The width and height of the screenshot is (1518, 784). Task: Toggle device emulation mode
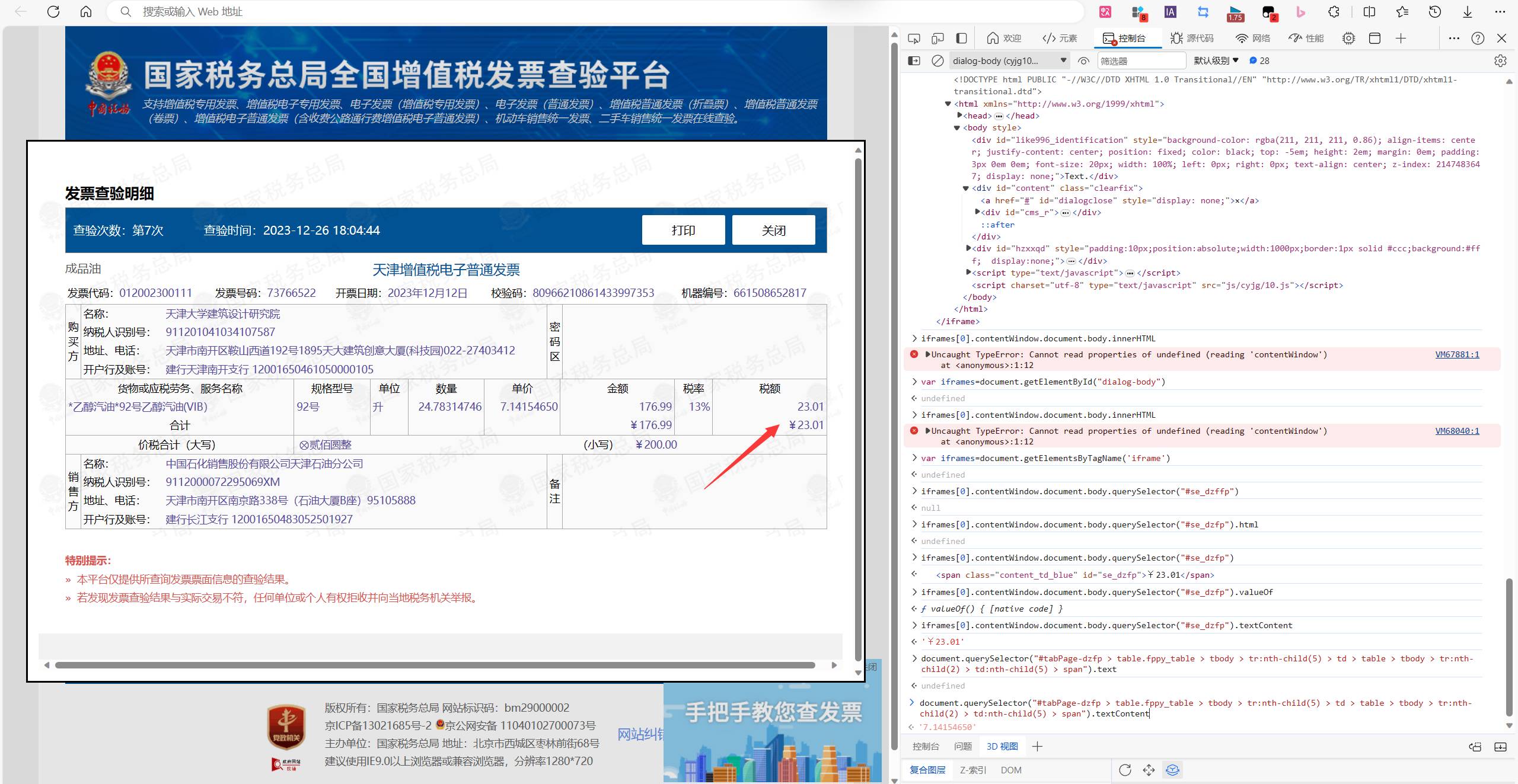click(936, 38)
